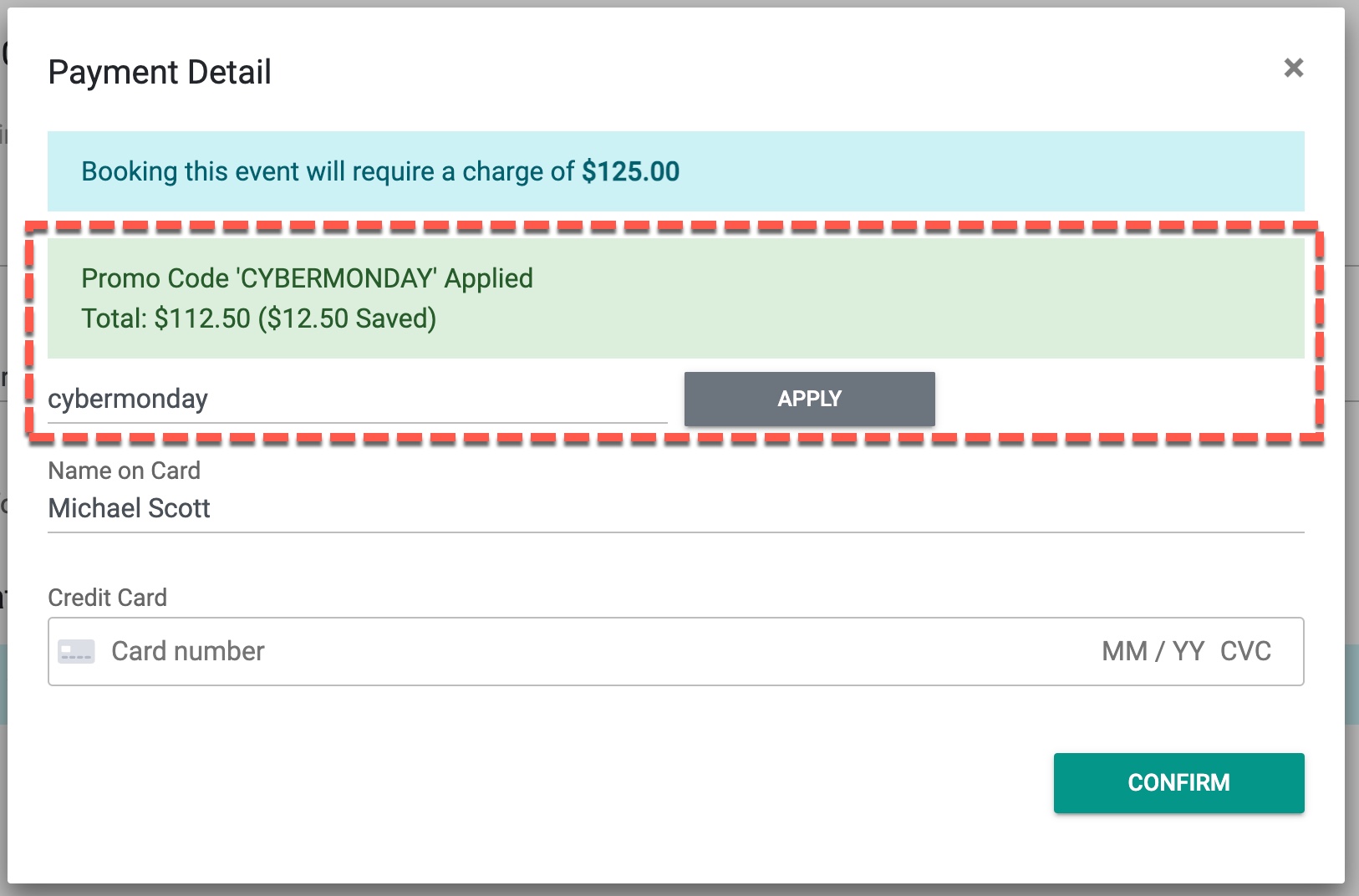
Task: Click the Credit Card section label
Action: tap(107, 597)
